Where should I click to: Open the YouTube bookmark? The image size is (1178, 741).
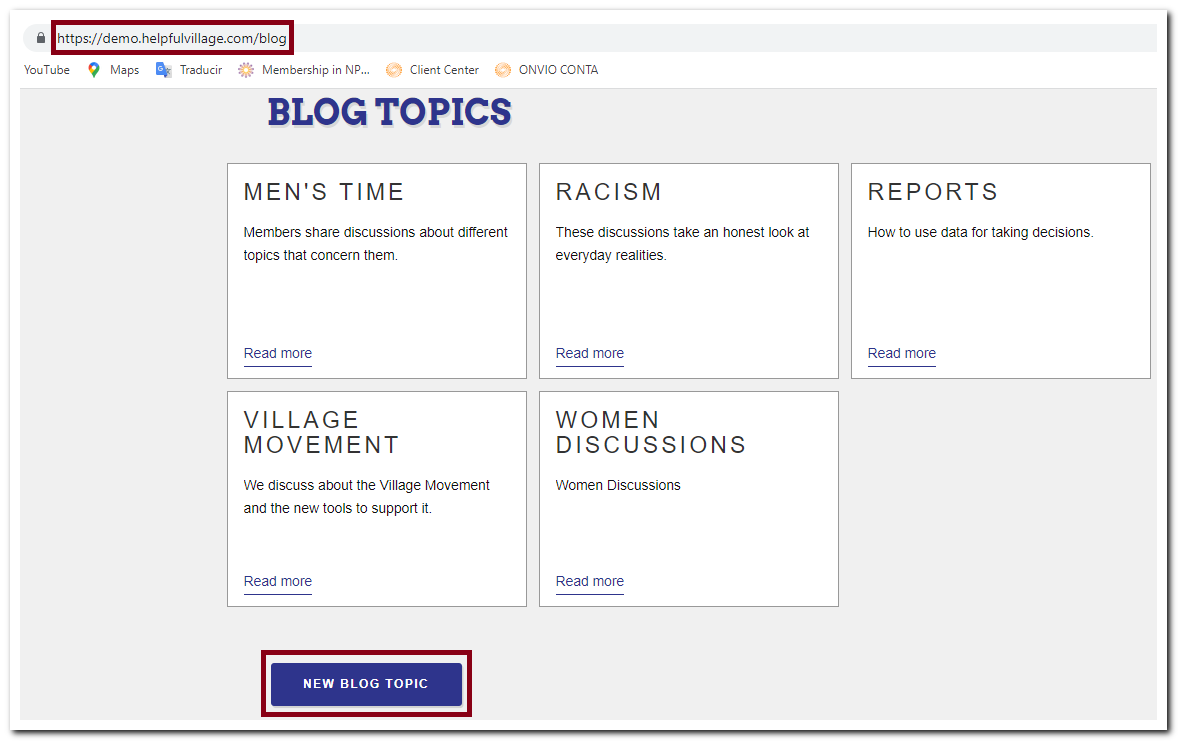click(46, 70)
